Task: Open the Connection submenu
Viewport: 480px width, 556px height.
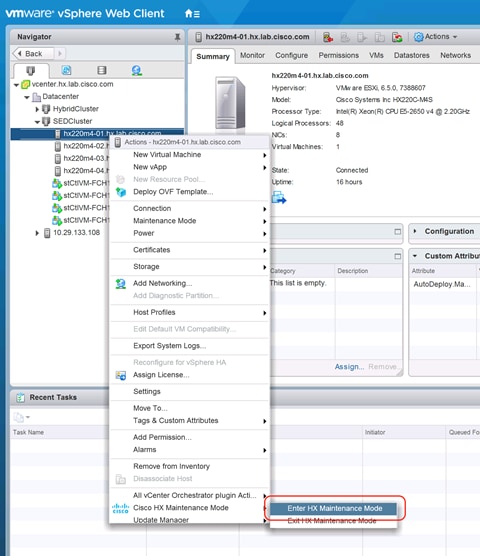Action: click(x=190, y=208)
